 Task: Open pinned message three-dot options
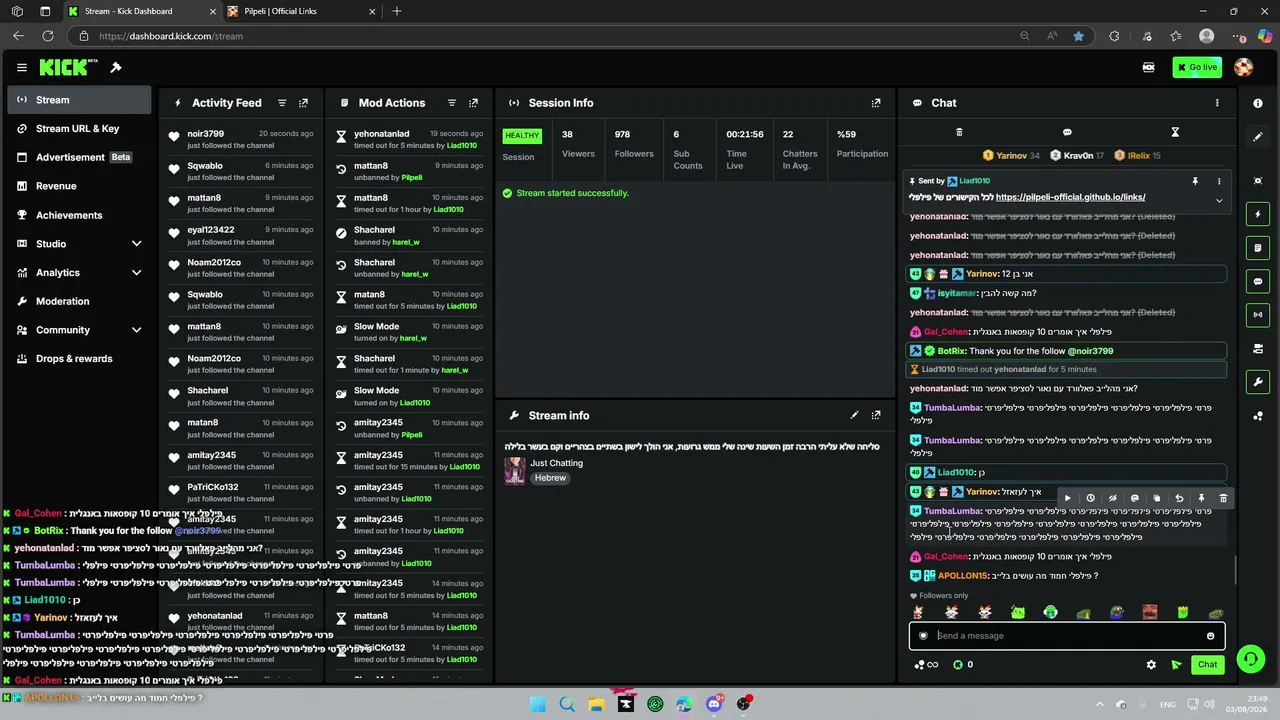pyautogui.click(x=1218, y=181)
